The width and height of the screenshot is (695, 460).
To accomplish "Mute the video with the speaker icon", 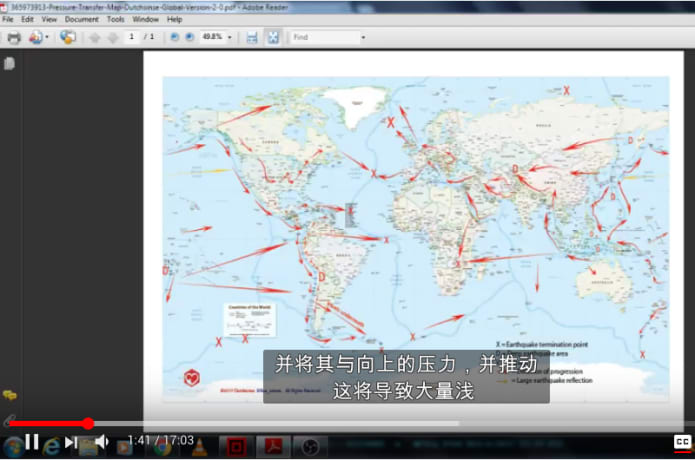I will [x=102, y=441].
